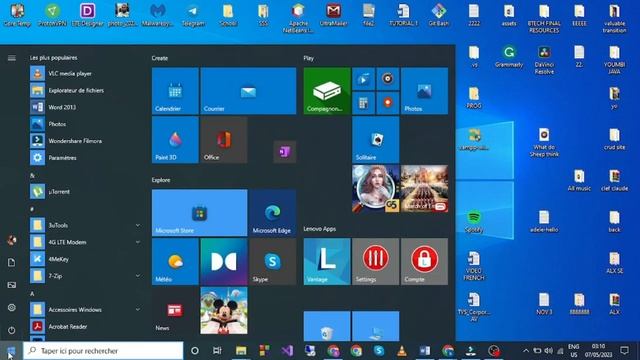Open the Météo weather tile
This screenshot has height=360, width=640.
175,261
